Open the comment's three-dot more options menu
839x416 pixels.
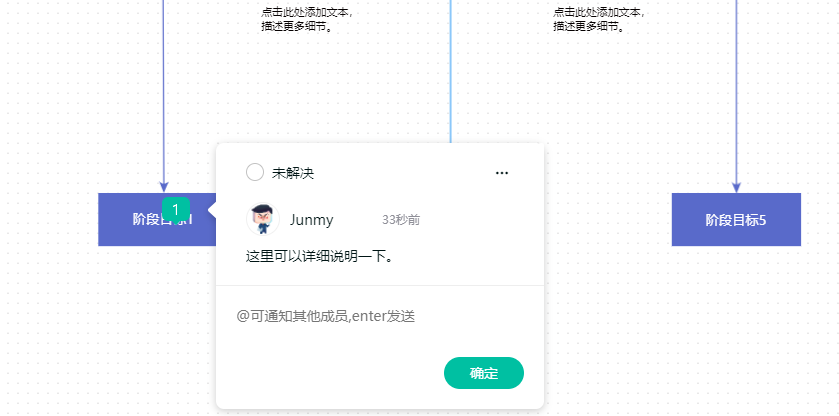tap(501, 173)
